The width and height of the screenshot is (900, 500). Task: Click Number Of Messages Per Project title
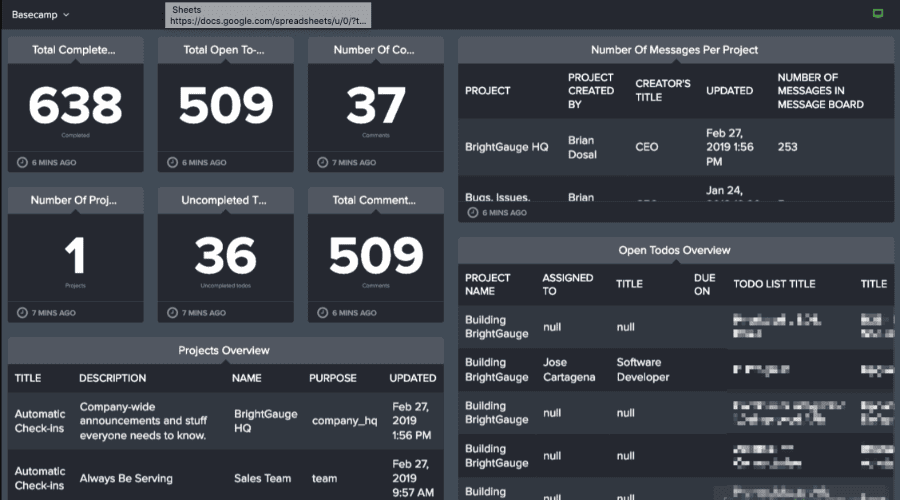pos(674,50)
